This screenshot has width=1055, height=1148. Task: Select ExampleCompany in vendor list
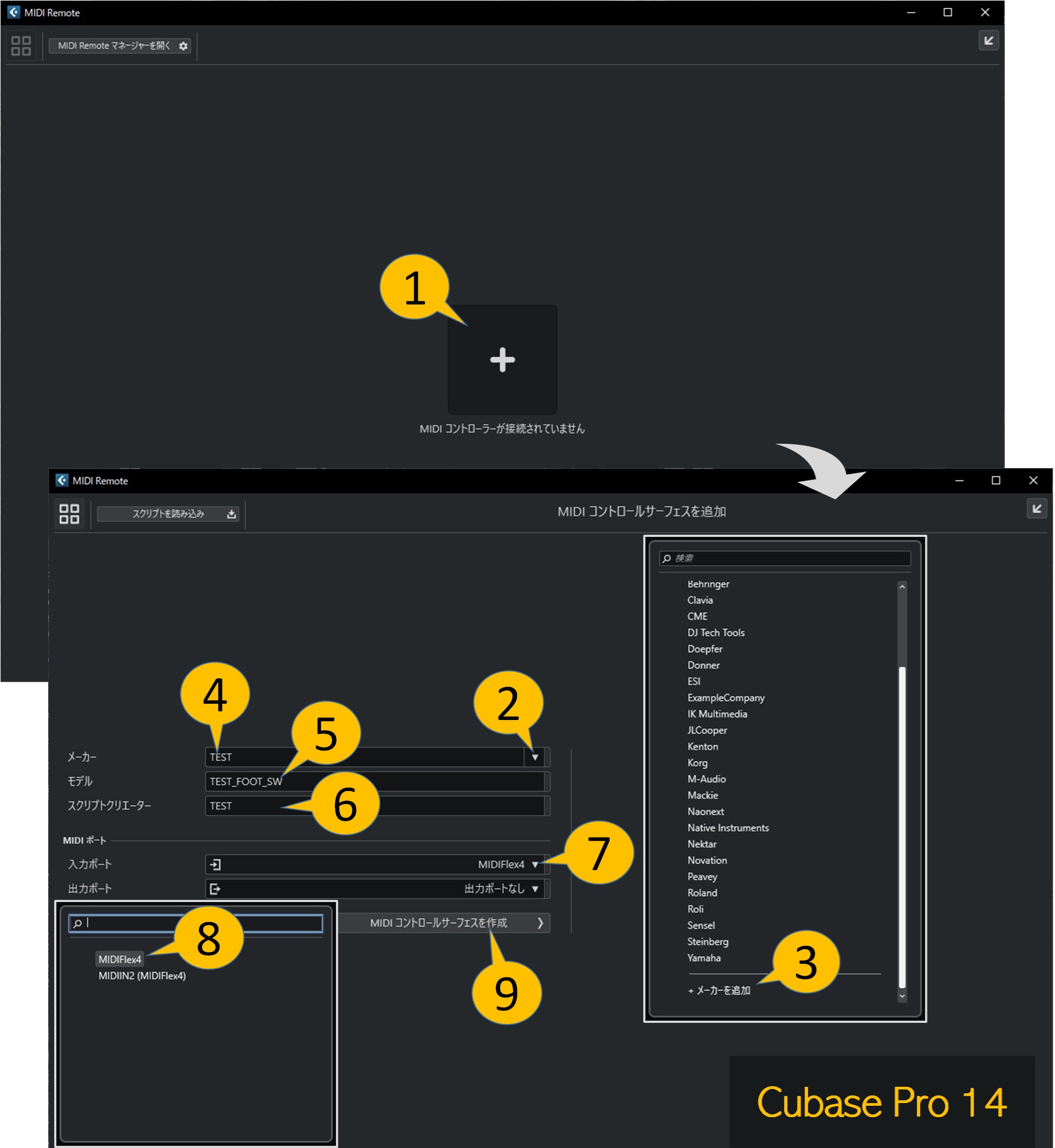[726, 698]
